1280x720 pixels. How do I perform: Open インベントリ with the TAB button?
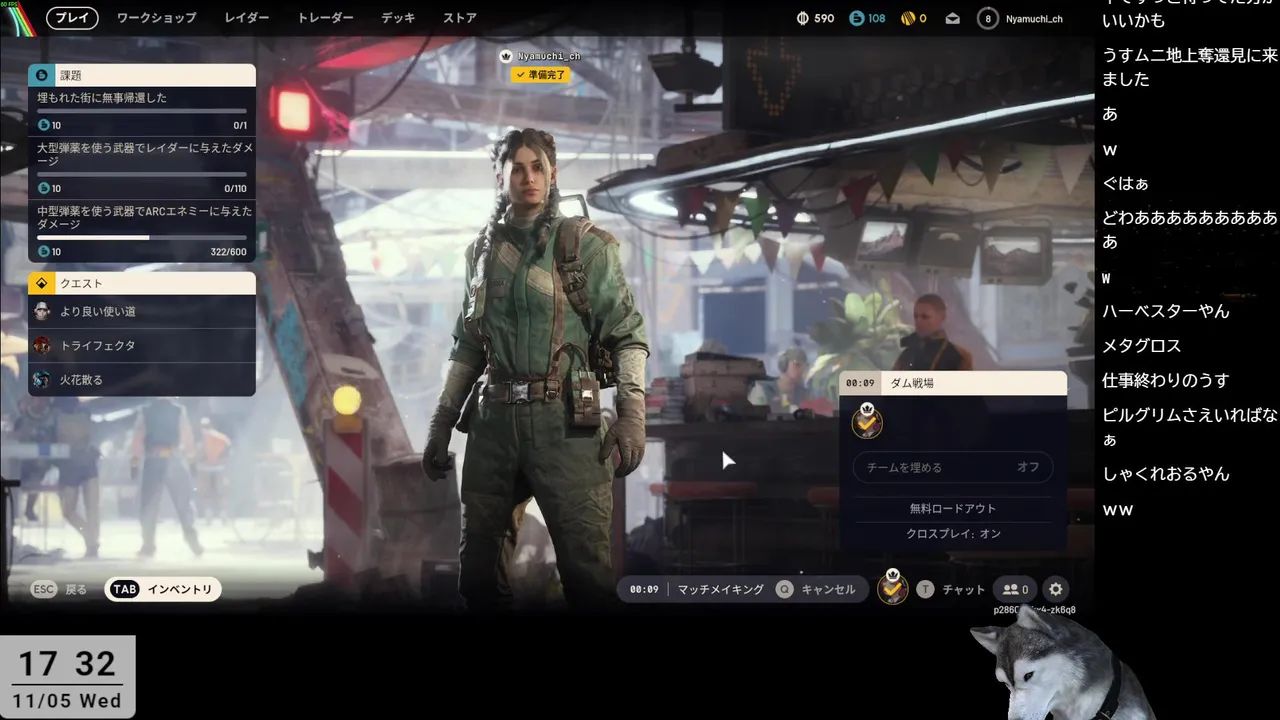pyautogui.click(x=163, y=589)
